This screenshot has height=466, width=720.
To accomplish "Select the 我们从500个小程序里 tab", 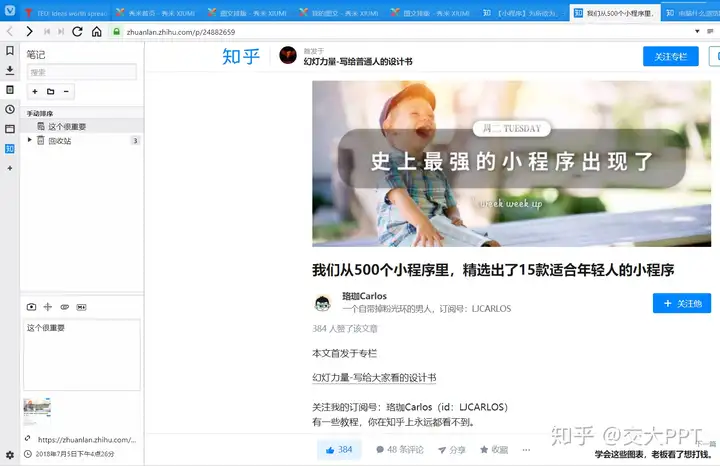I will coord(615,13).
